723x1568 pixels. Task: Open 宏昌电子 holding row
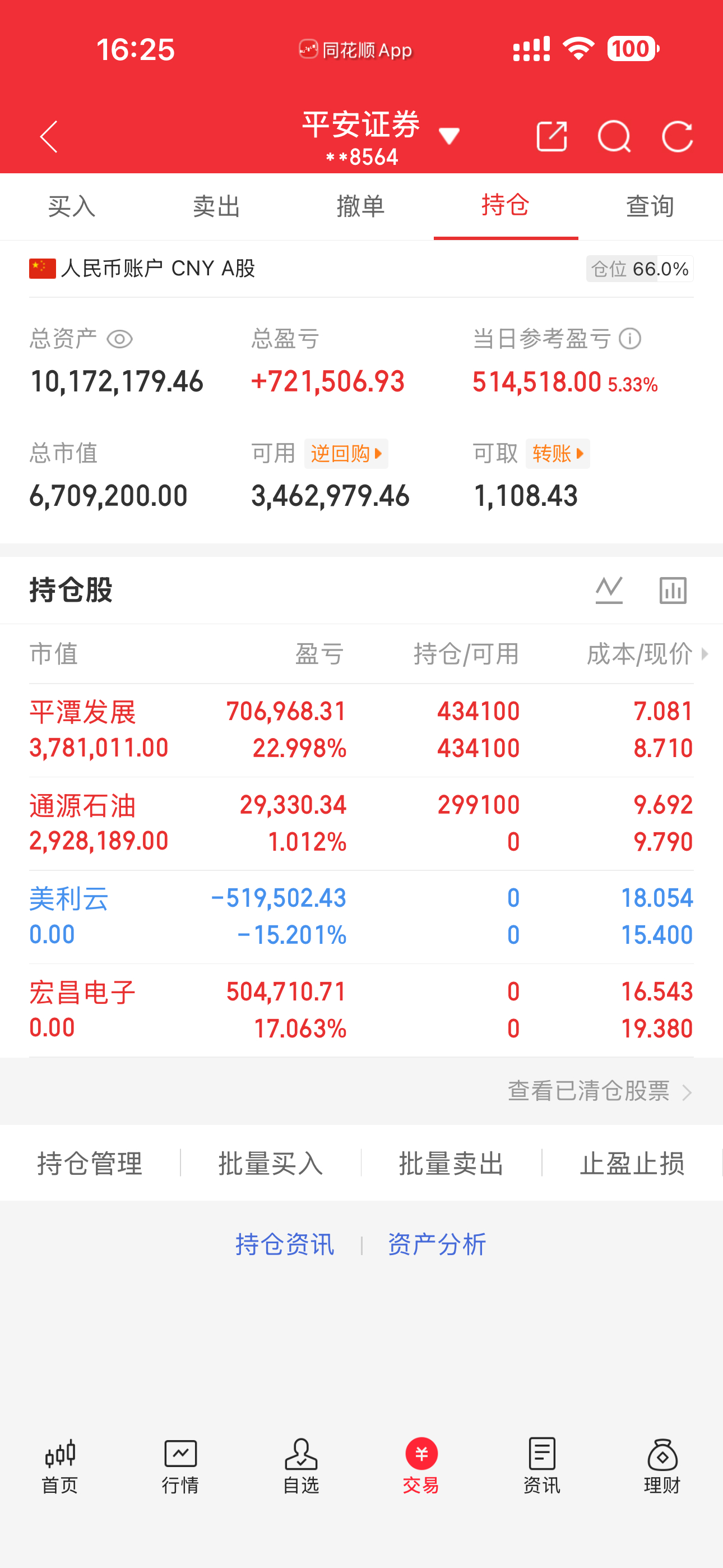tap(361, 1011)
